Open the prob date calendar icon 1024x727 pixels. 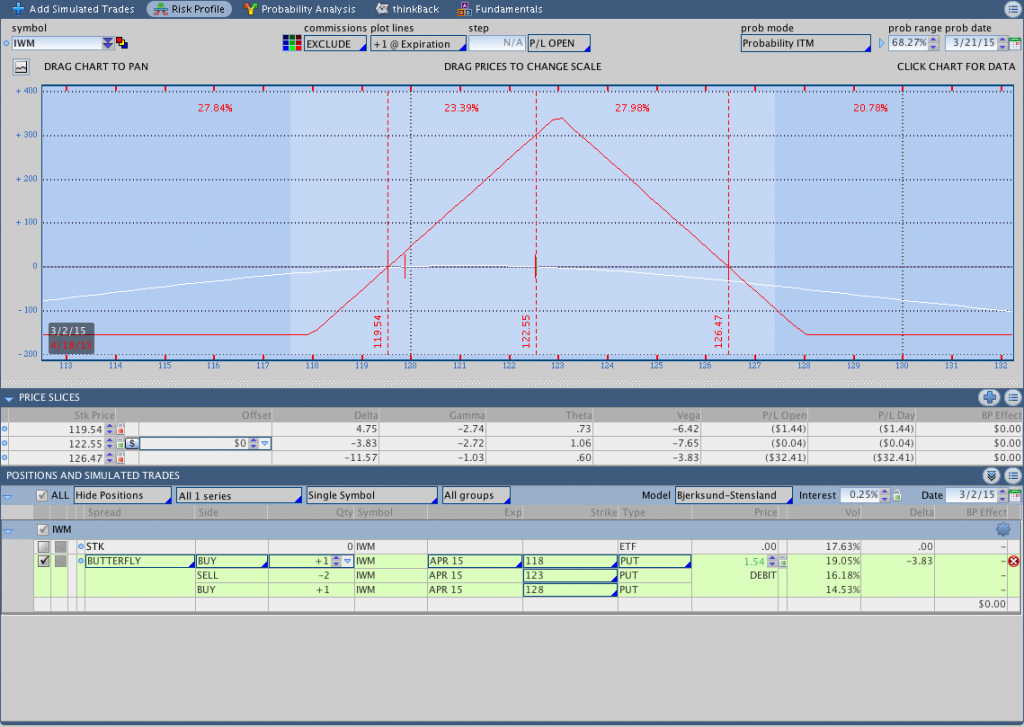click(x=1015, y=44)
